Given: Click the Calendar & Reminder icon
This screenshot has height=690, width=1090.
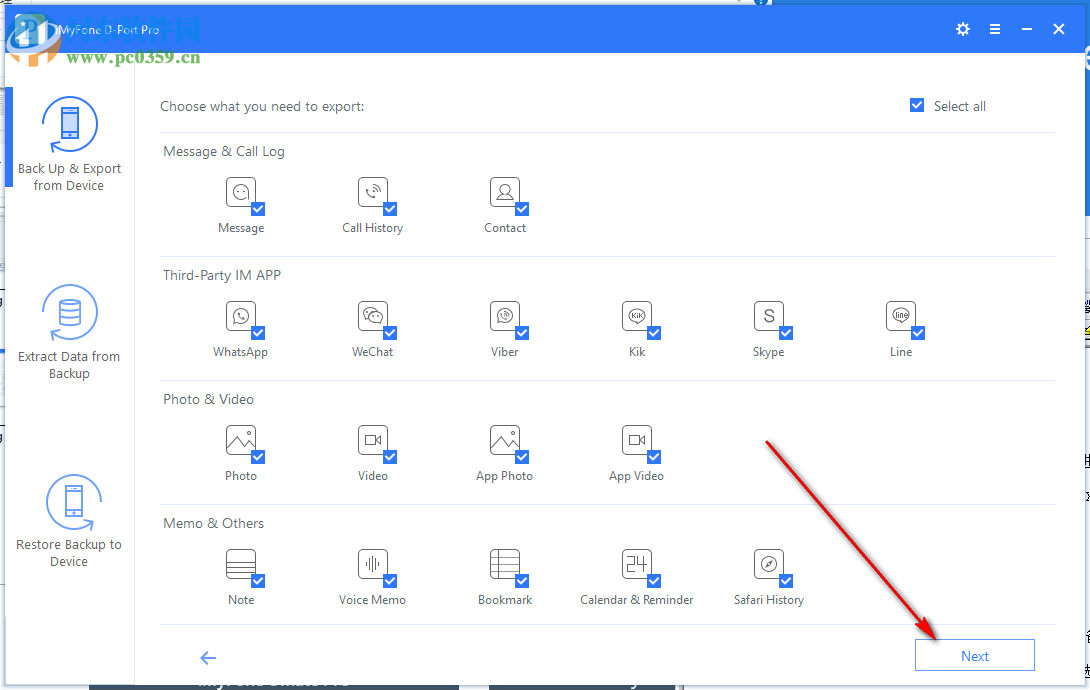Looking at the screenshot, I should [636, 564].
